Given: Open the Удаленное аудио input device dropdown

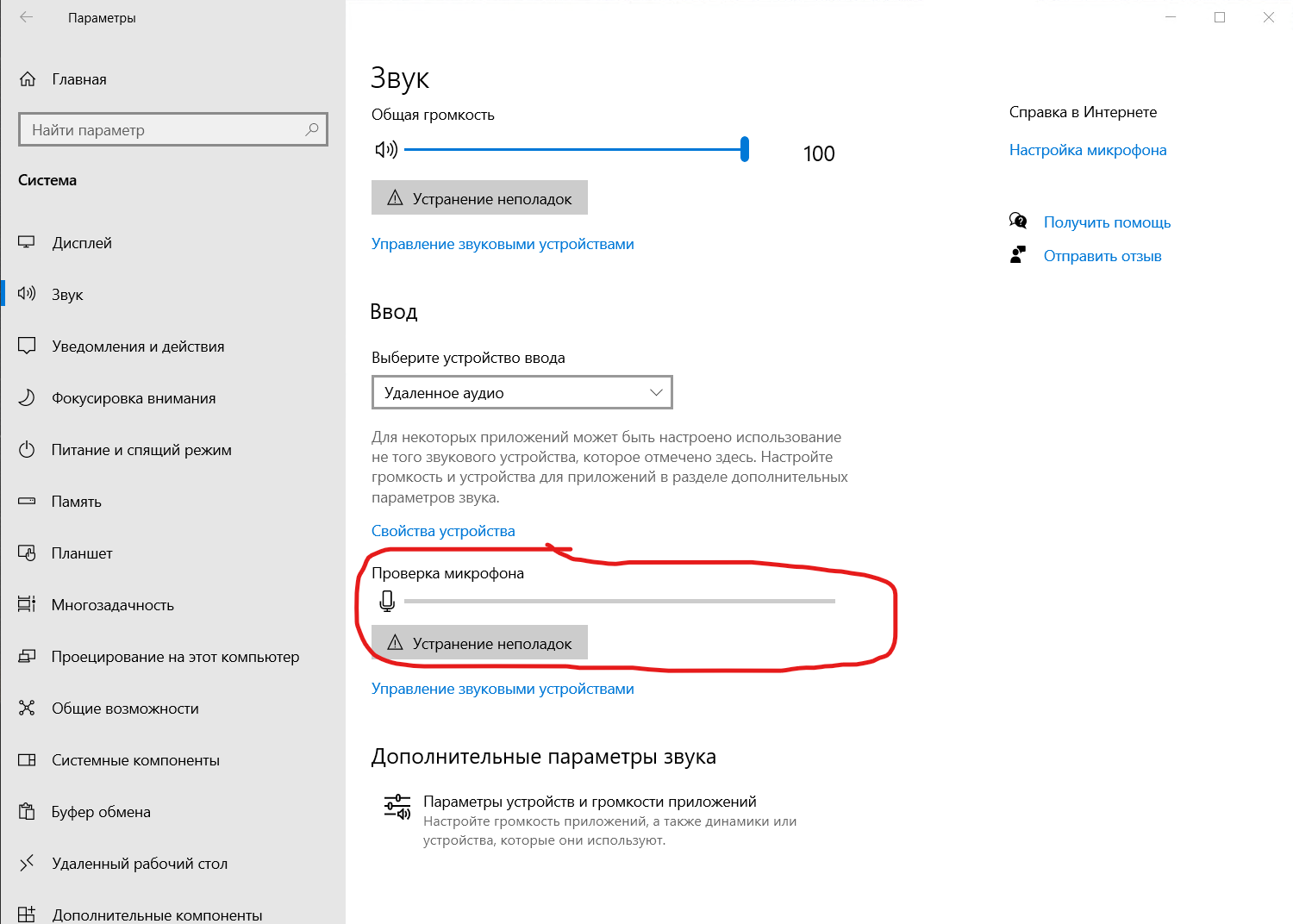Looking at the screenshot, I should tap(522, 393).
